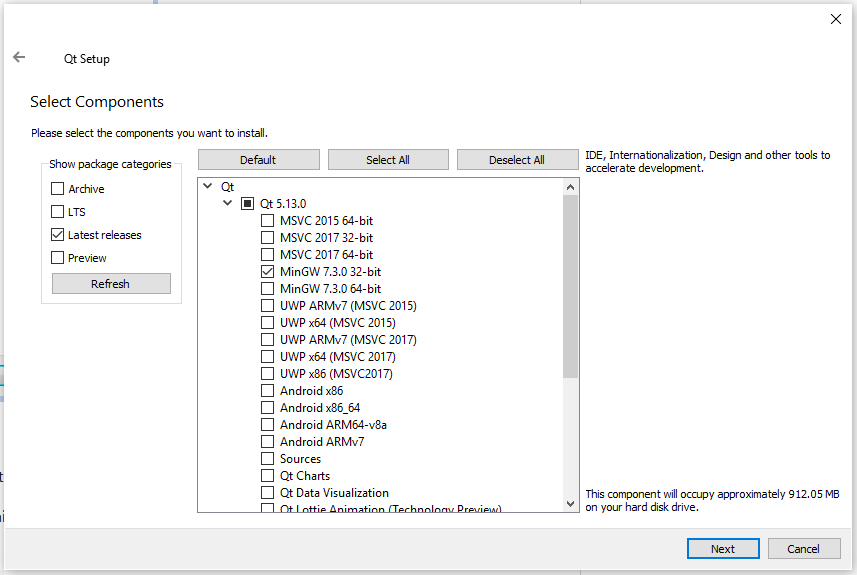Check Android ARM64-v8a component
This screenshot has width=857, height=575.
coord(267,425)
